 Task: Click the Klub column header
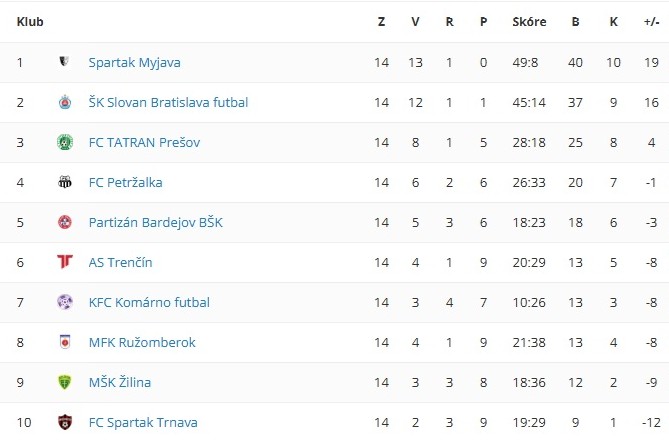[x=29, y=21]
